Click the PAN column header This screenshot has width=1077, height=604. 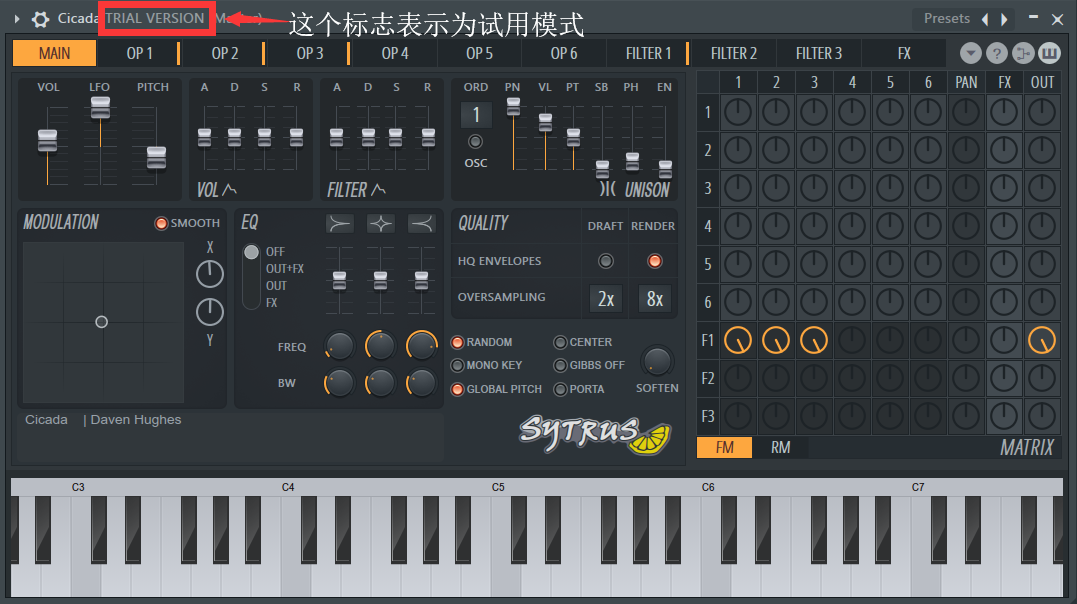[966, 82]
